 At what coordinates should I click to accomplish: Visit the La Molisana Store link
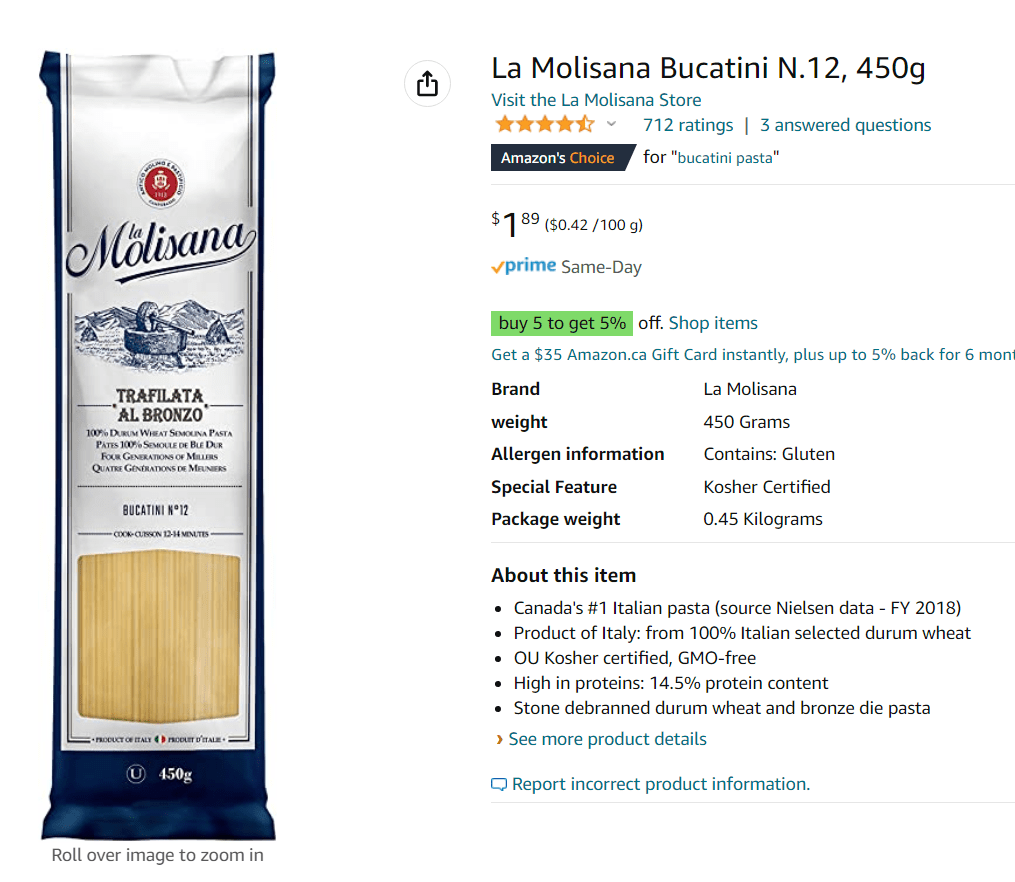pyautogui.click(x=596, y=100)
